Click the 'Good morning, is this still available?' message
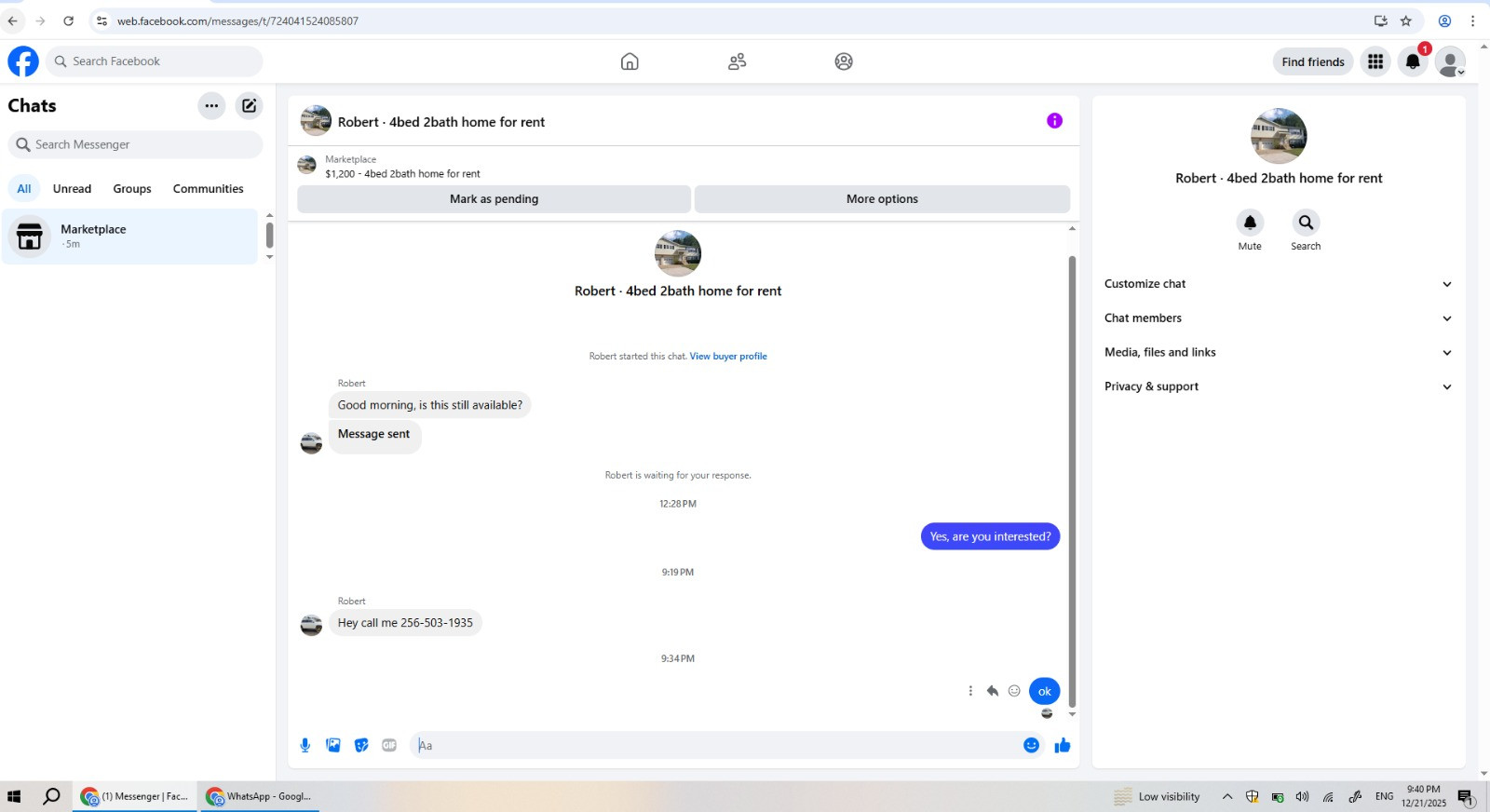Screen dimensions: 1490x812 pos(430,405)
